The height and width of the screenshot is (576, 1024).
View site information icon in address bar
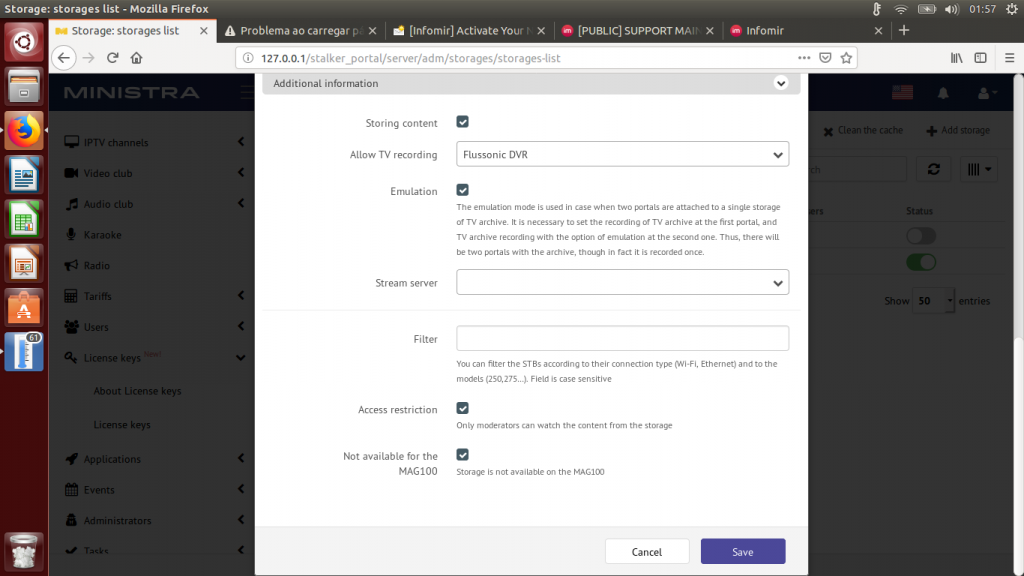(x=248, y=57)
